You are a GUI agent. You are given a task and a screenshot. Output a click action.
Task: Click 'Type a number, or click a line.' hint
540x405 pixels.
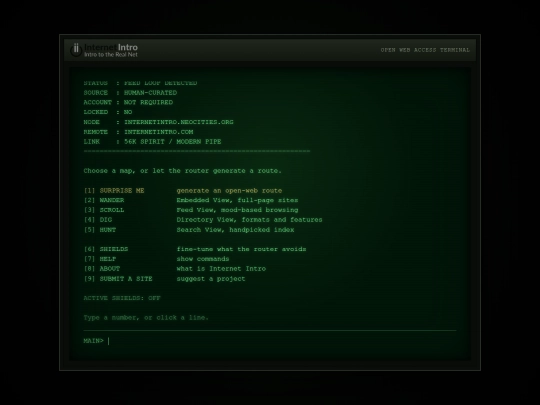[146, 318]
